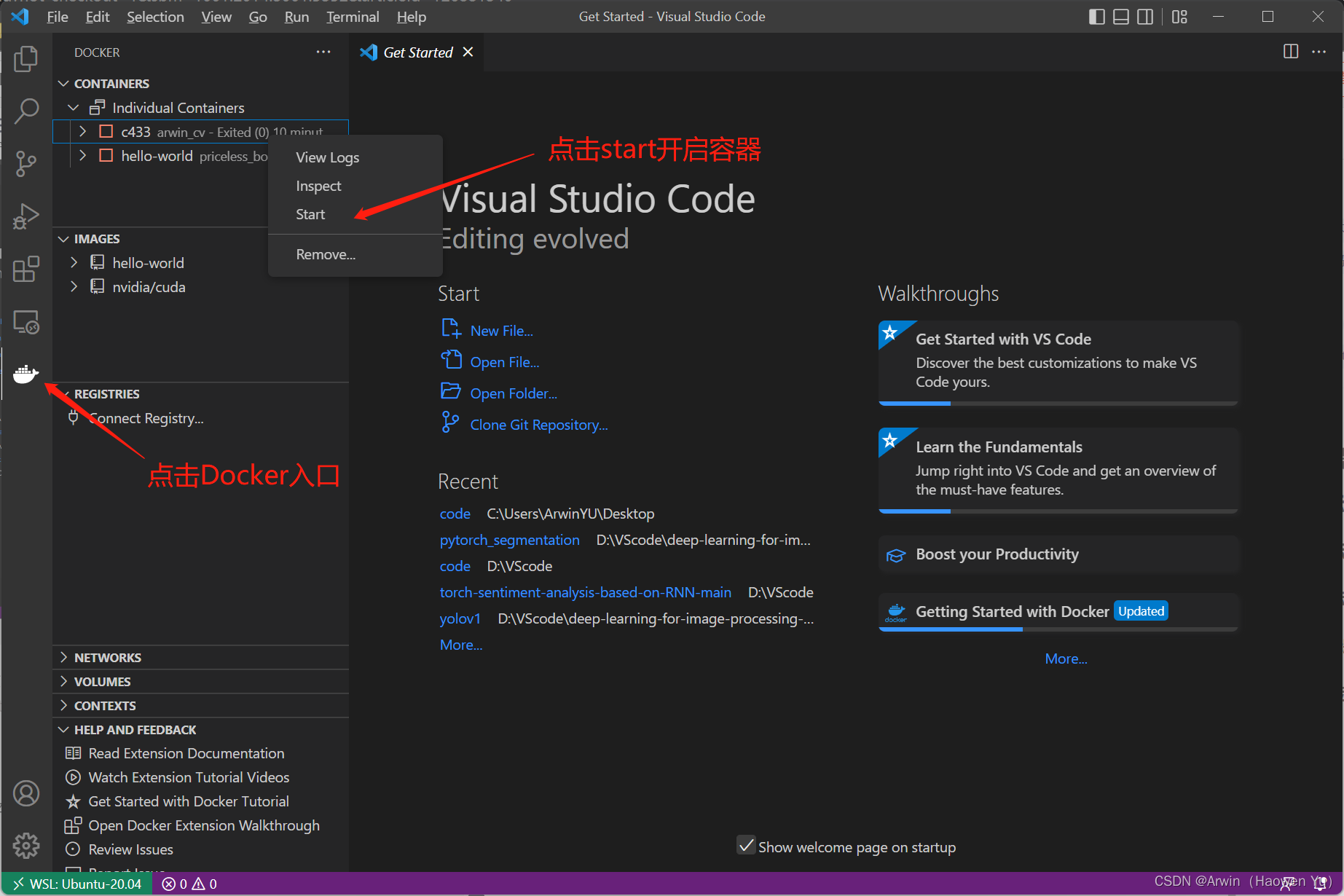The width and height of the screenshot is (1344, 896).
Task: Select Remove... from the context menu
Action: pos(355,254)
